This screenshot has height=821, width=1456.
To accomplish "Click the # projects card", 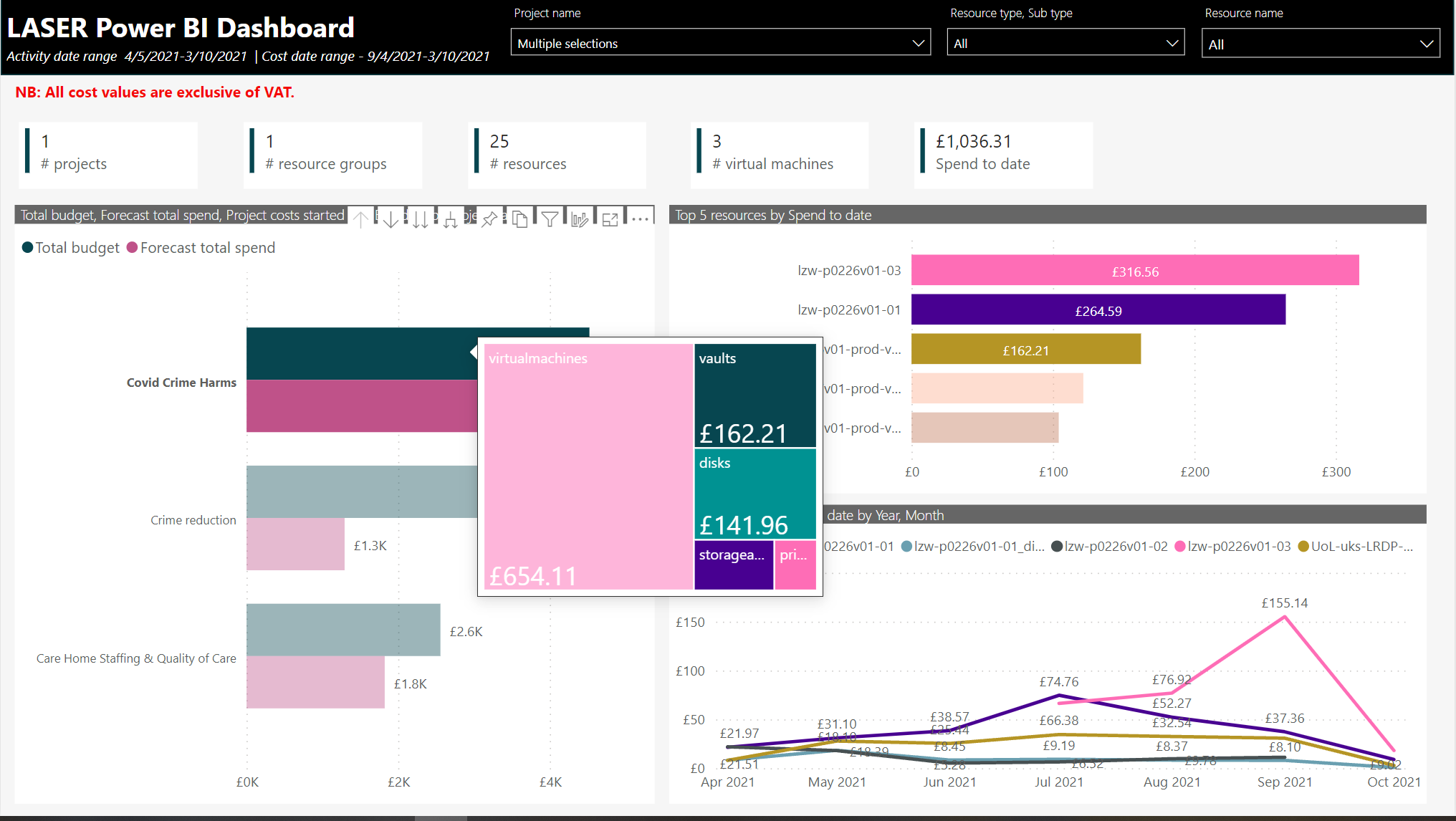I will (108, 154).
